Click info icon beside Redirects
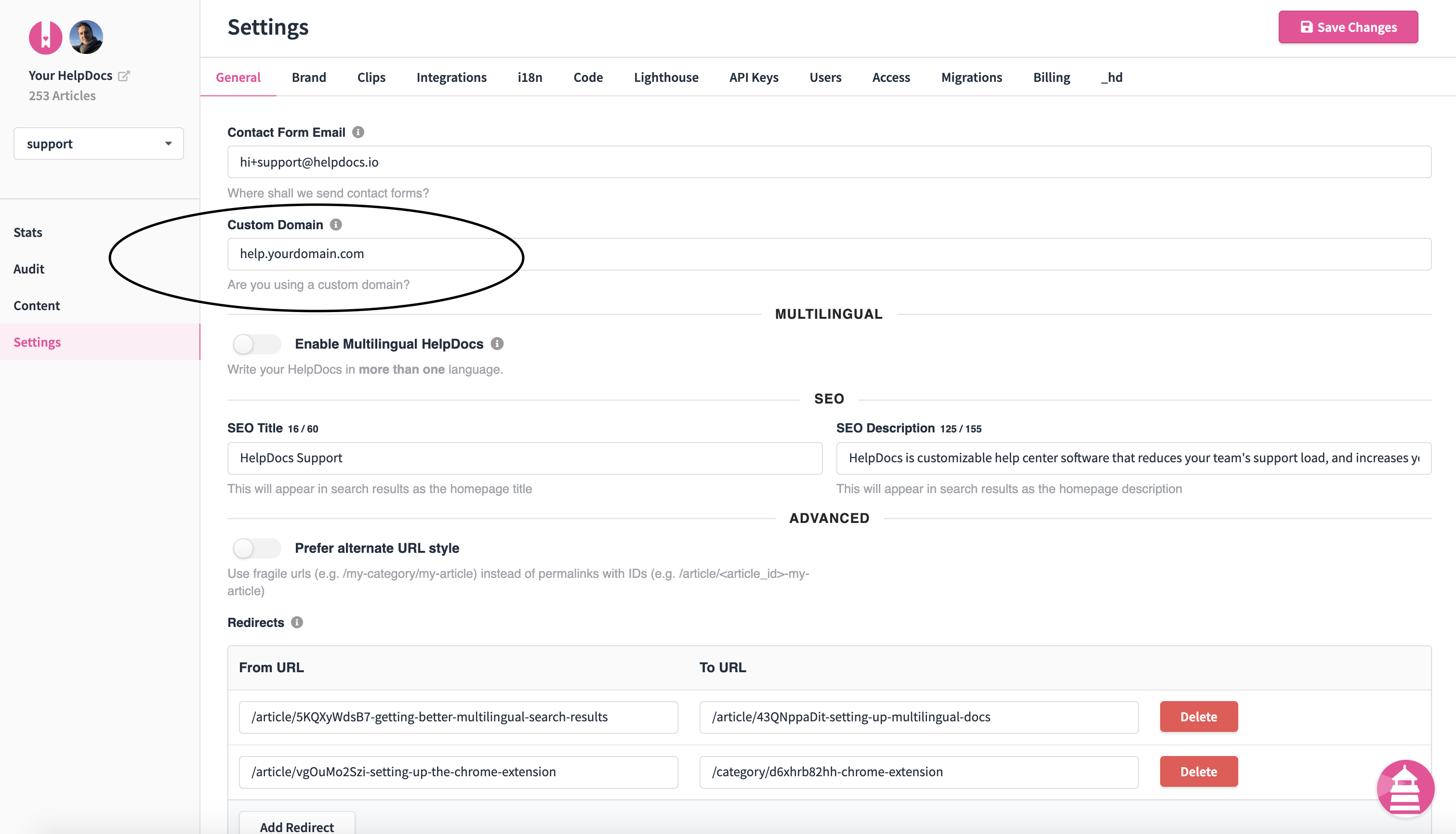The width and height of the screenshot is (1456, 834). coord(297,622)
